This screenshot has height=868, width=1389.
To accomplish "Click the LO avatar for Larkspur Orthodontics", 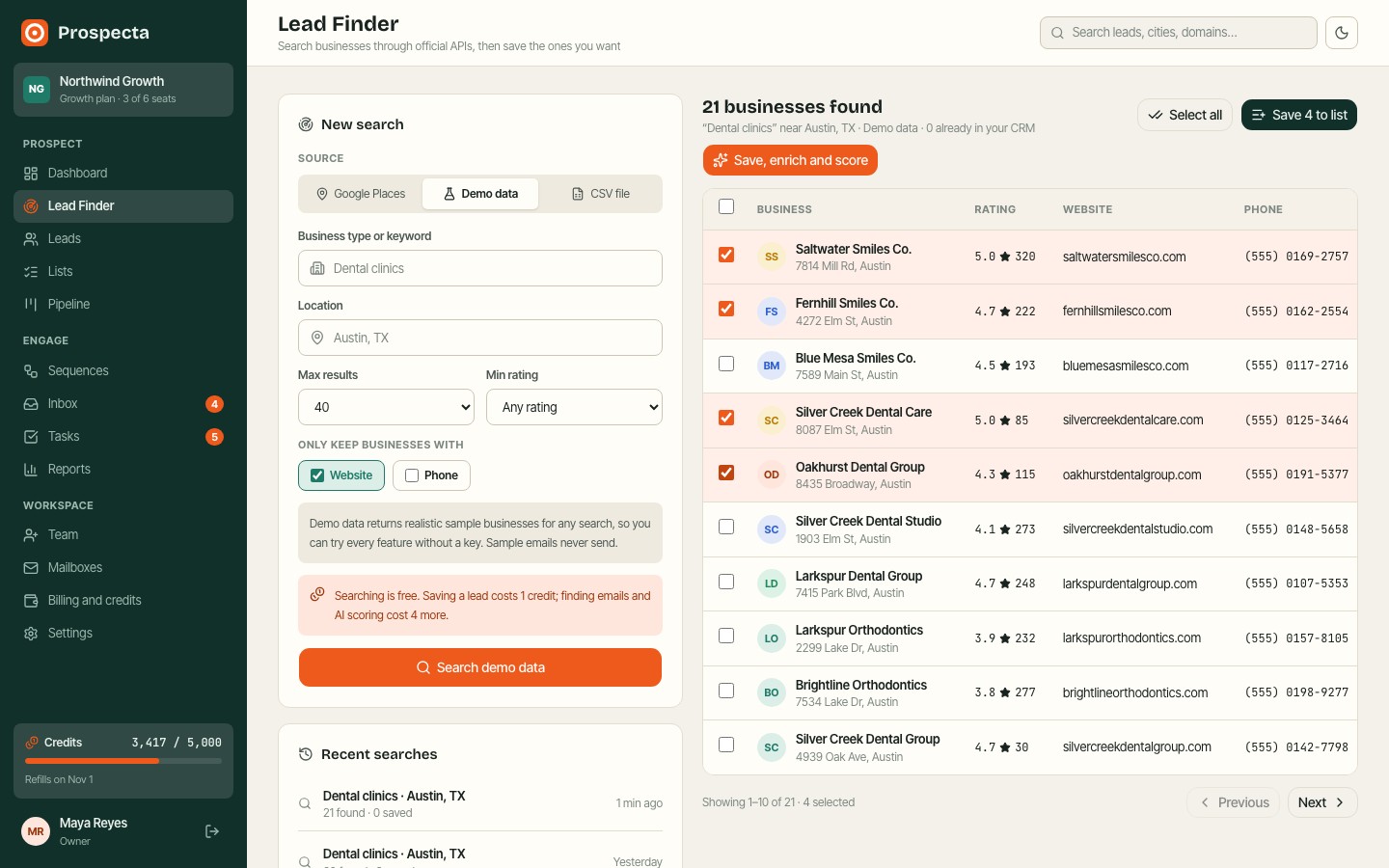I will point(771,638).
